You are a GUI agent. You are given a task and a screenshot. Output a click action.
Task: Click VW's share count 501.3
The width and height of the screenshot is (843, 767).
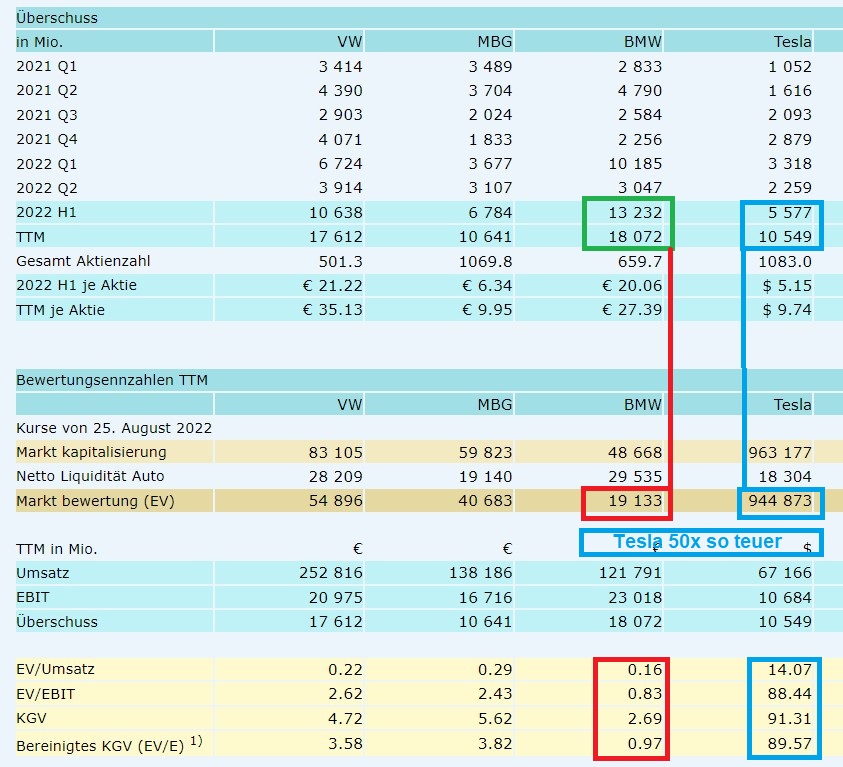coord(341,262)
